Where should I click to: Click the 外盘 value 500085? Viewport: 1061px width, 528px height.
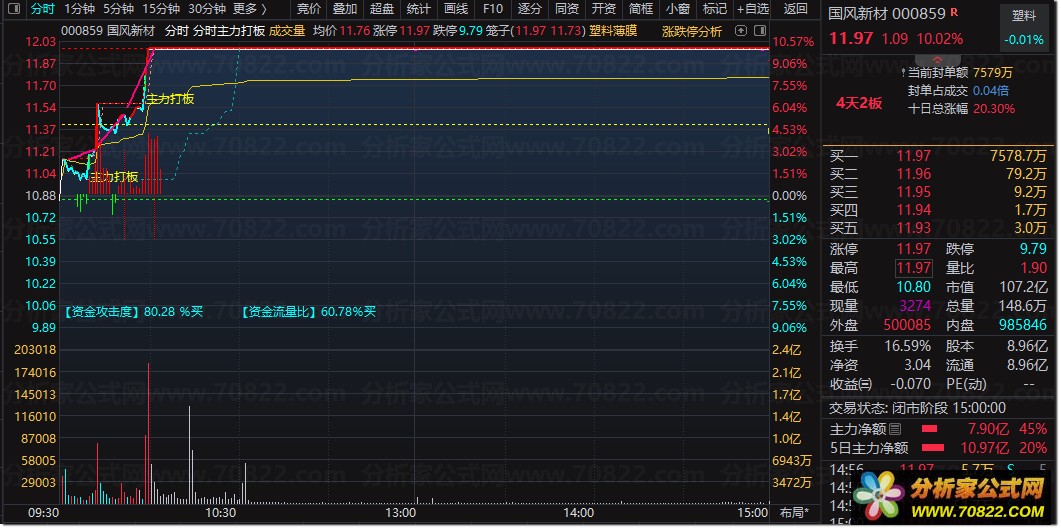(x=907, y=324)
